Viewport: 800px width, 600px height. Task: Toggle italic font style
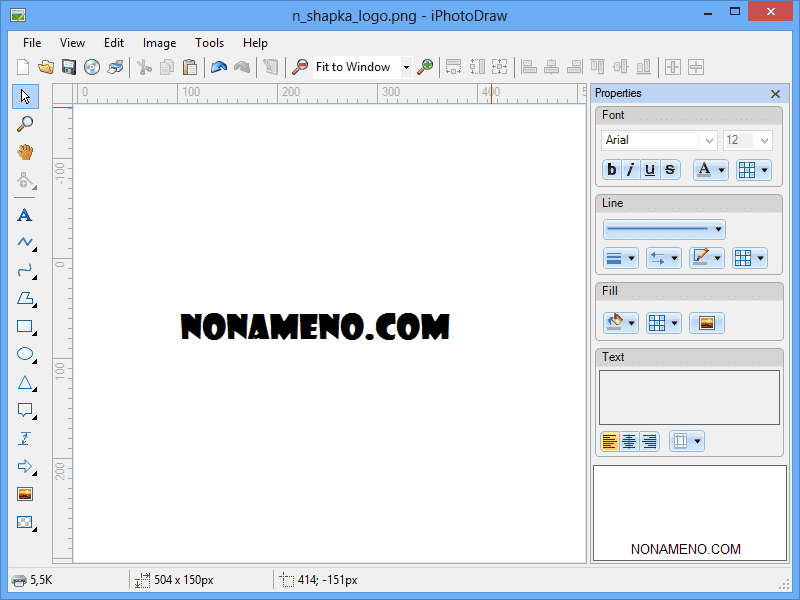[631, 170]
